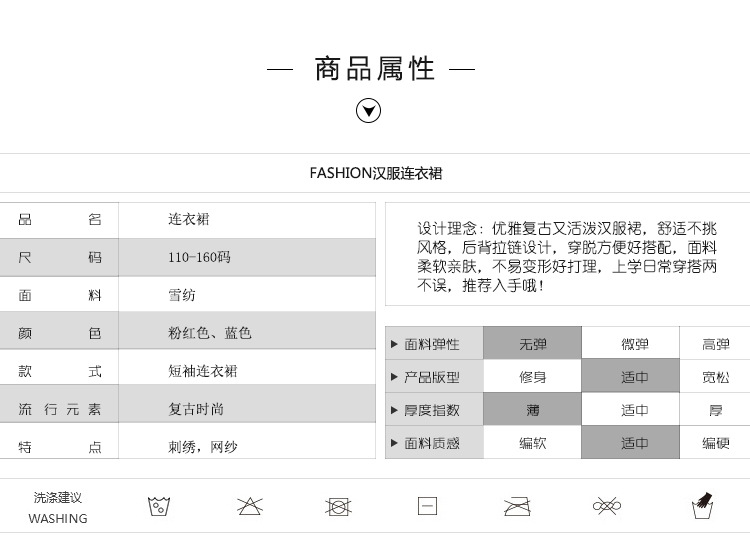
Task: Click the 面料弹性 row label
Action: (x=431, y=344)
